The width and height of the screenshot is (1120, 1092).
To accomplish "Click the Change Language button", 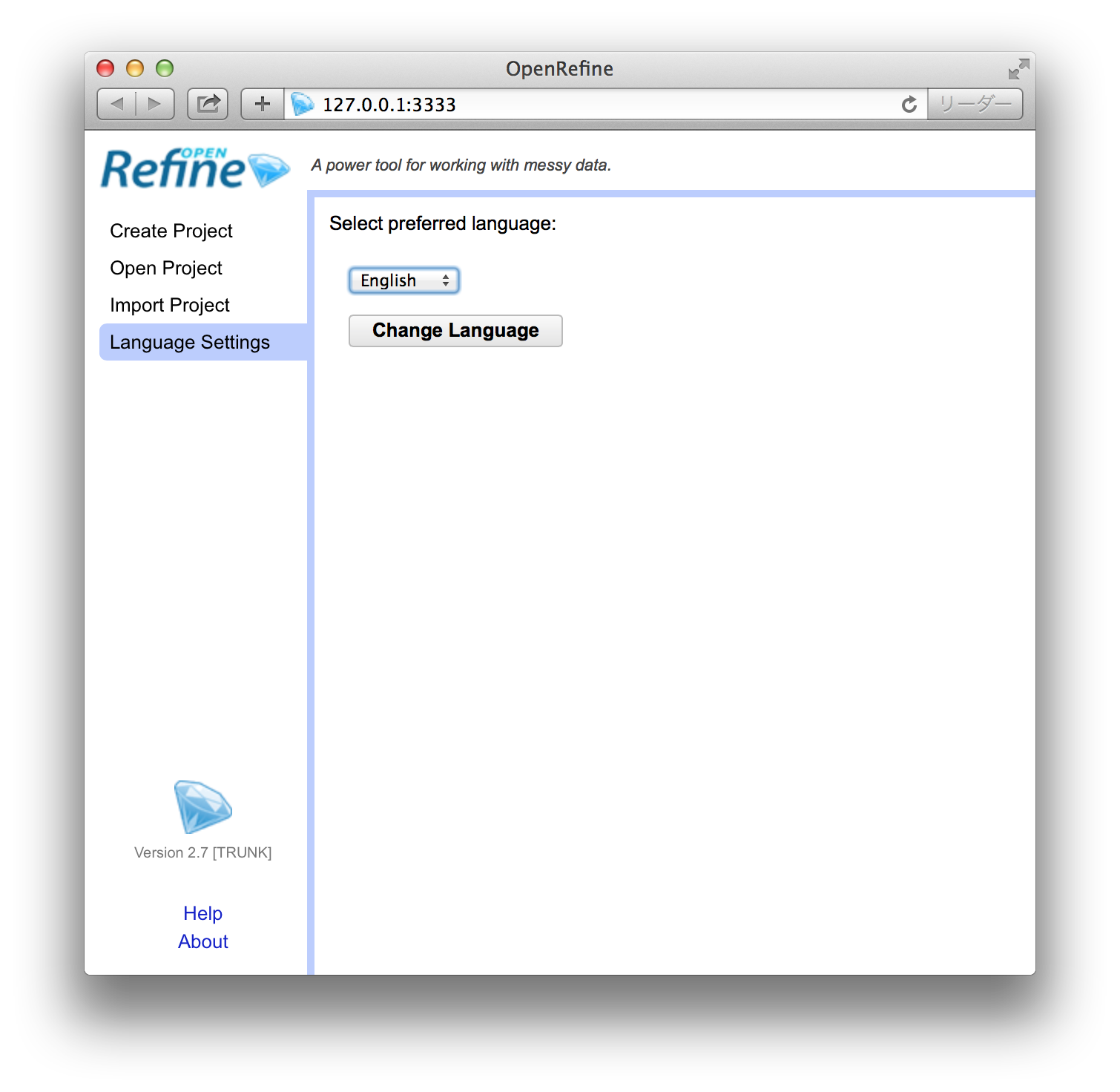I will pyautogui.click(x=455, y=331).
